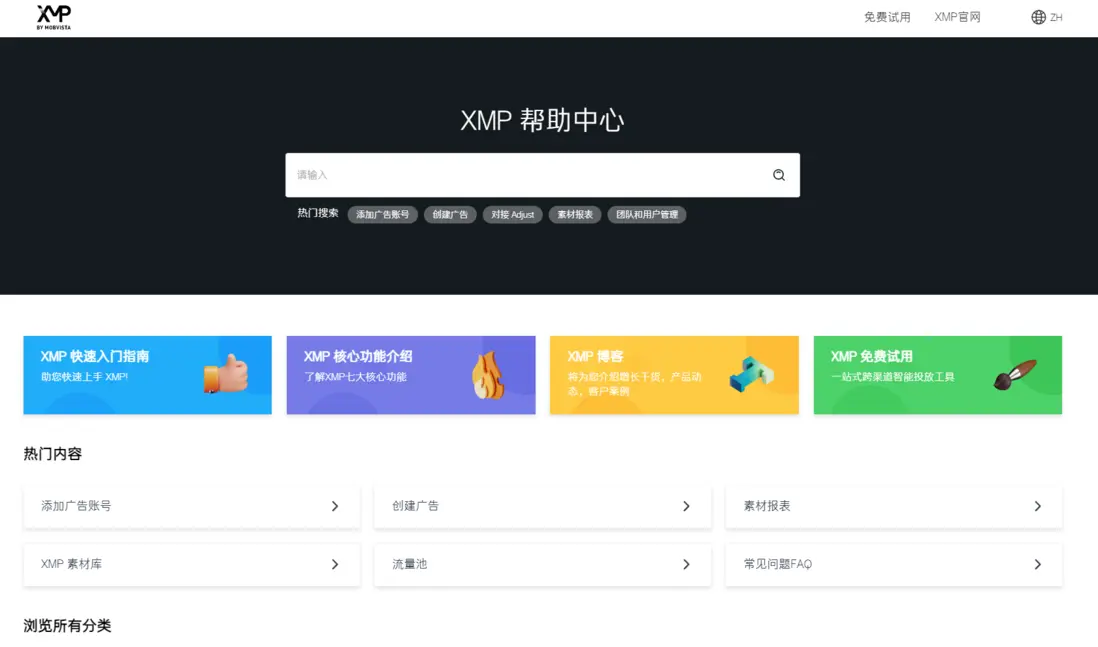
Task: Click the flame graphic on core features card
Action: (x=492, y=378)
